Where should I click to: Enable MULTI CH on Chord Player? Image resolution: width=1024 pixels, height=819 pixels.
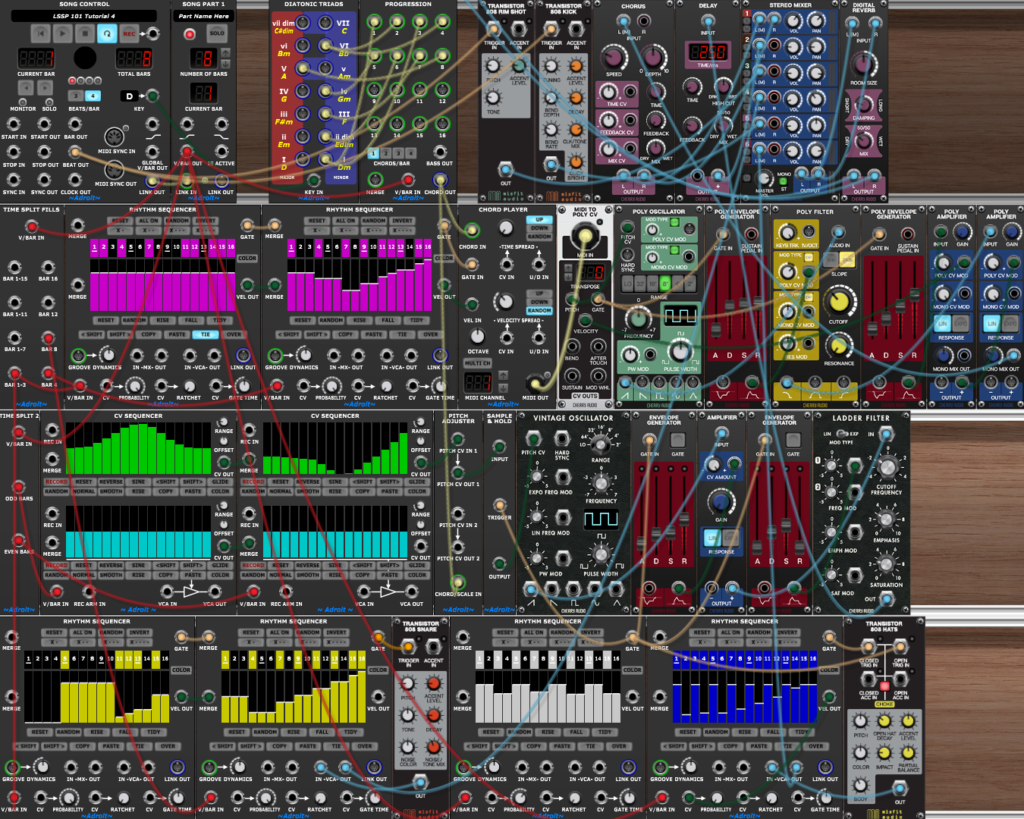point(477,363)
